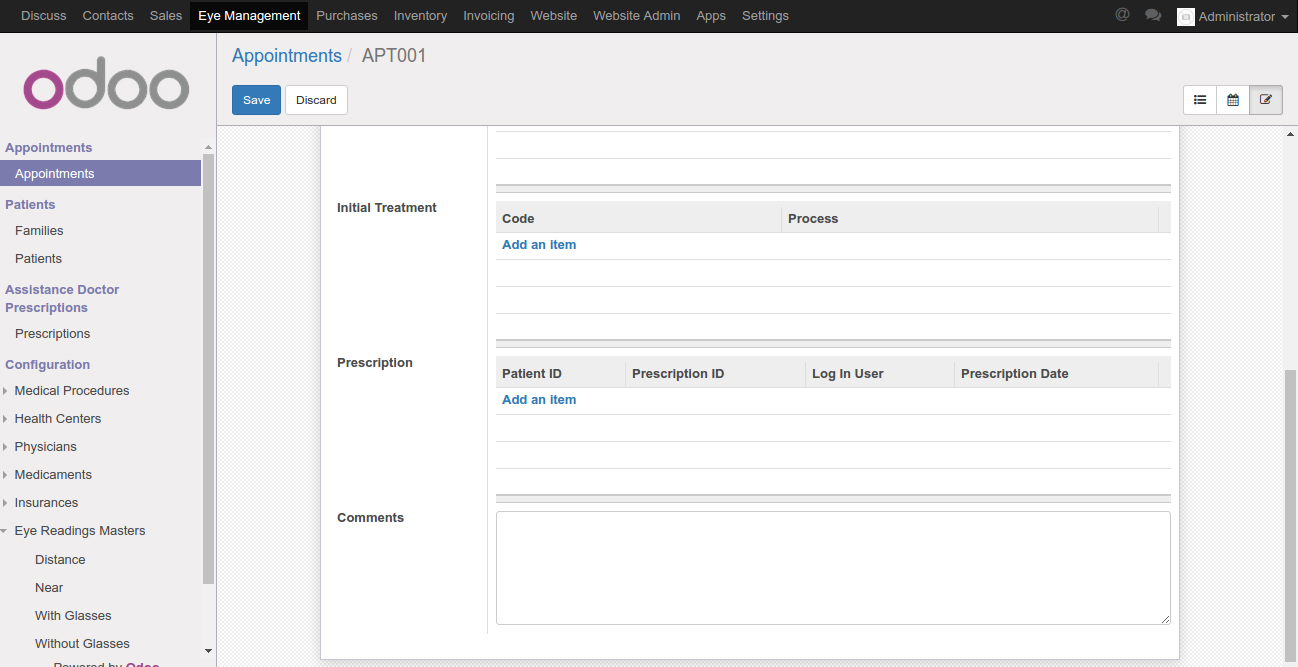Open the Apps menu

coord(711,16)
